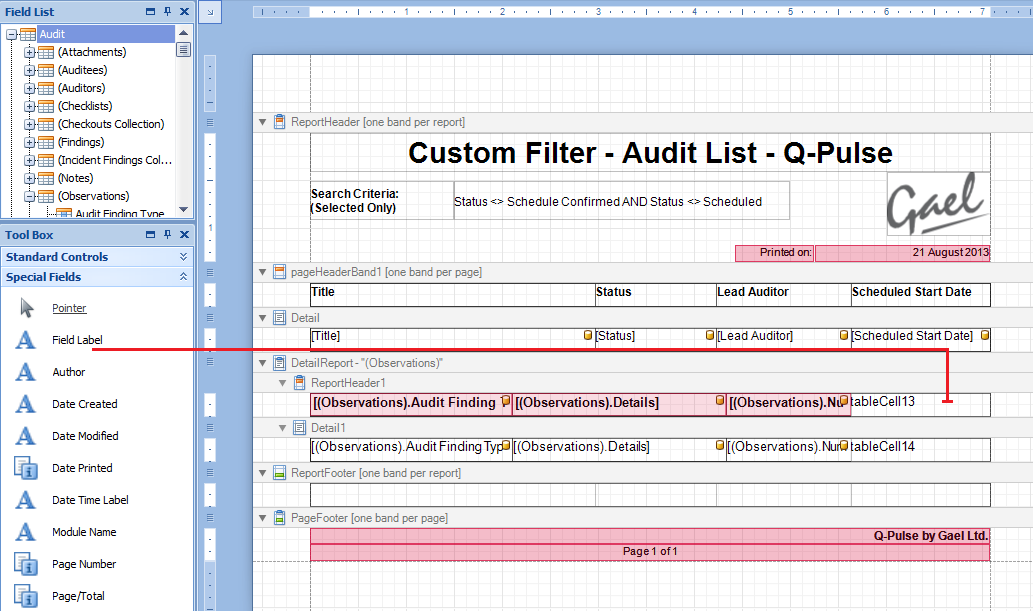Collapse the Special Fields group
This screenshot has height=611, width=1033.
point(183,277)
